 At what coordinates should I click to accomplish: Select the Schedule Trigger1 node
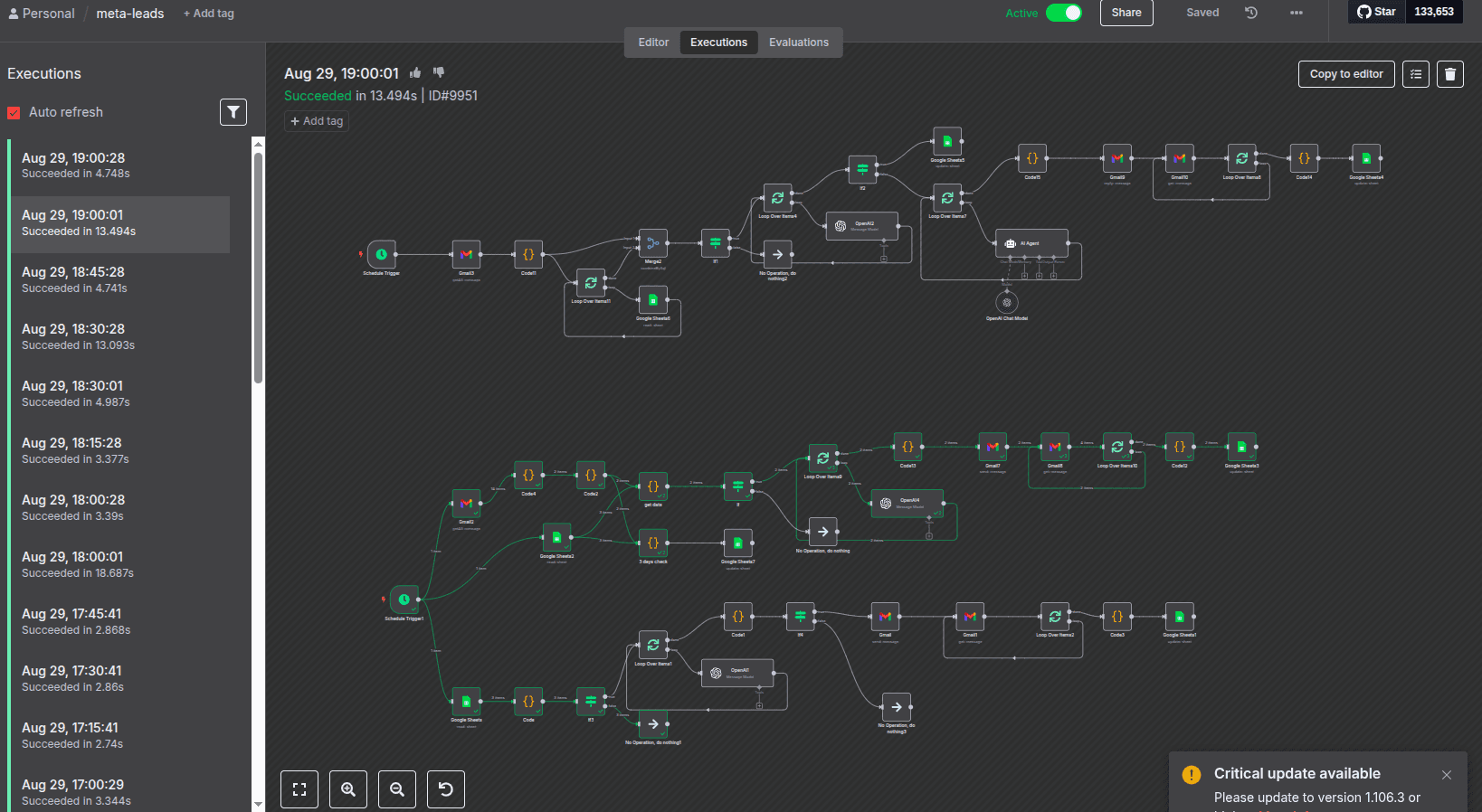tap(404, 600)
